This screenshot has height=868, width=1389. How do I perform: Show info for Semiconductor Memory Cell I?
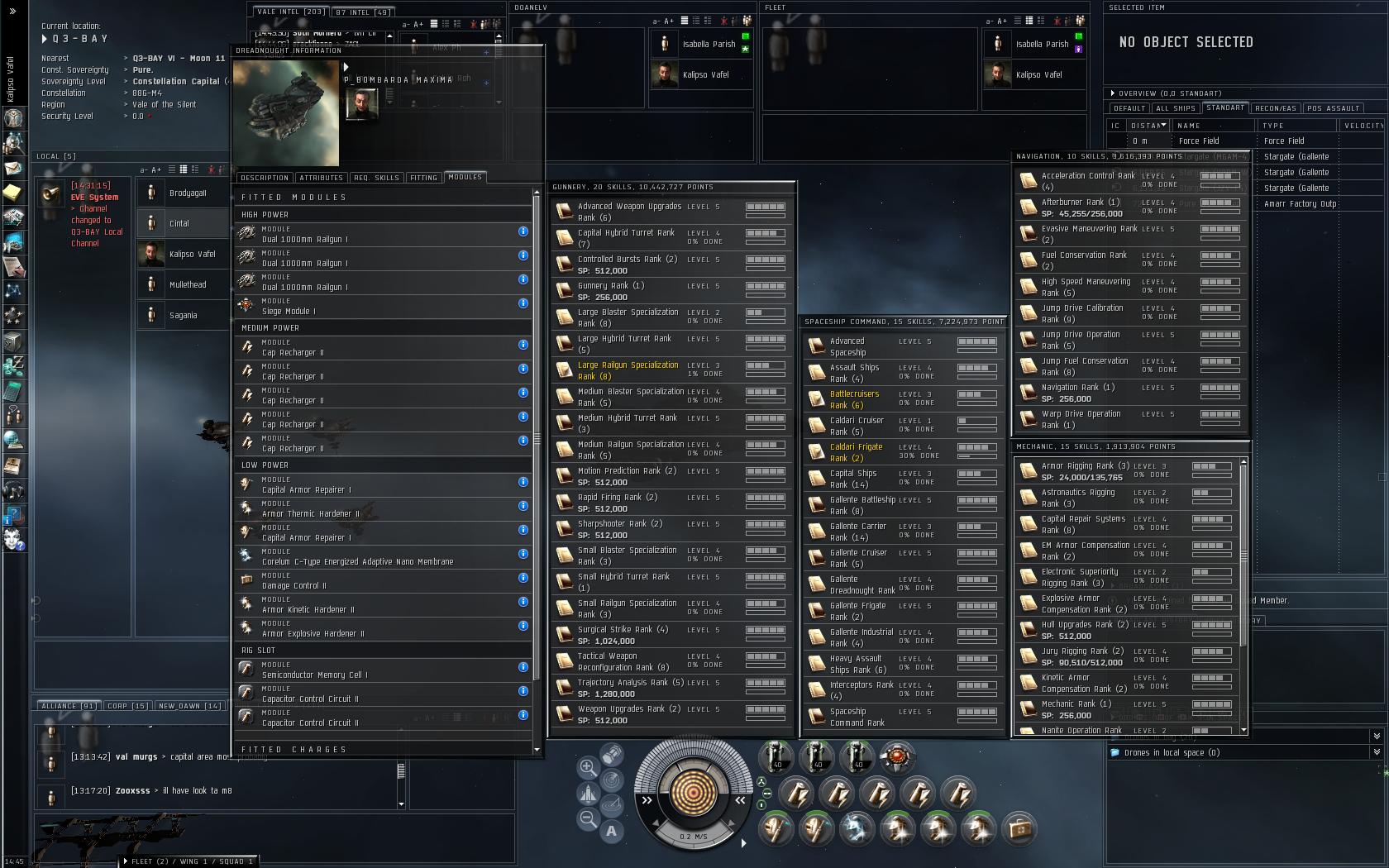pos(523,667)
